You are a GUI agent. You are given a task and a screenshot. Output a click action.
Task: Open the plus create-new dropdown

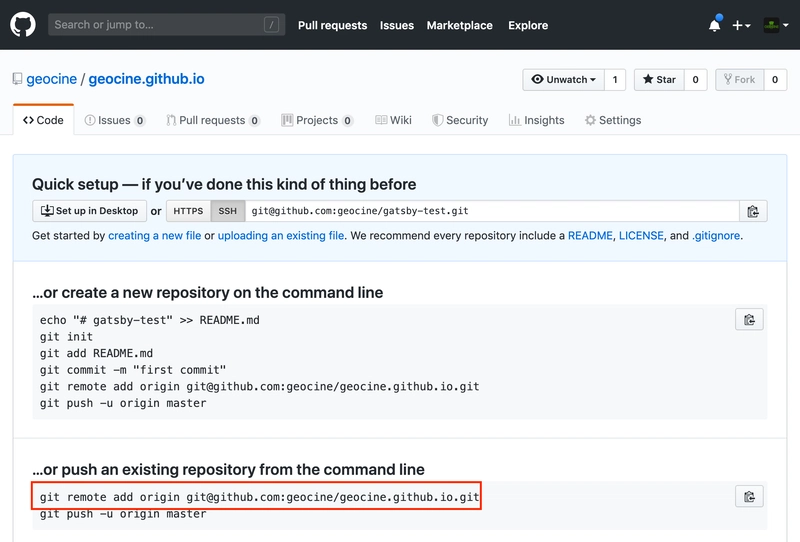[741, 25]
